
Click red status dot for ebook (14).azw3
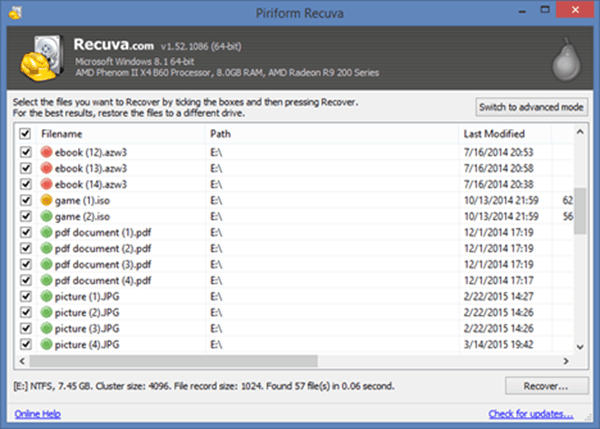[x=46, y=184]
